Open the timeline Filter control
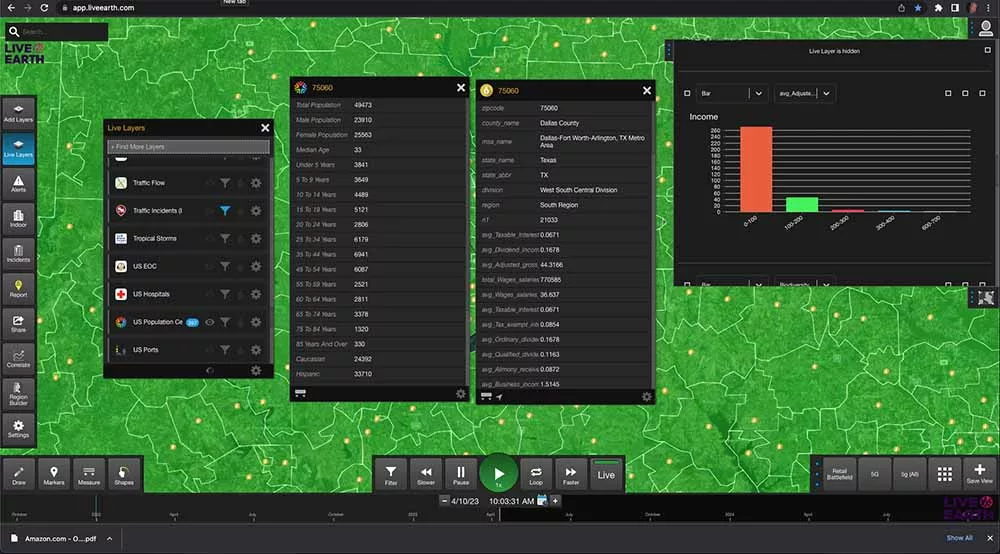Screen dimensions: 1000x554 click(391, 475)
